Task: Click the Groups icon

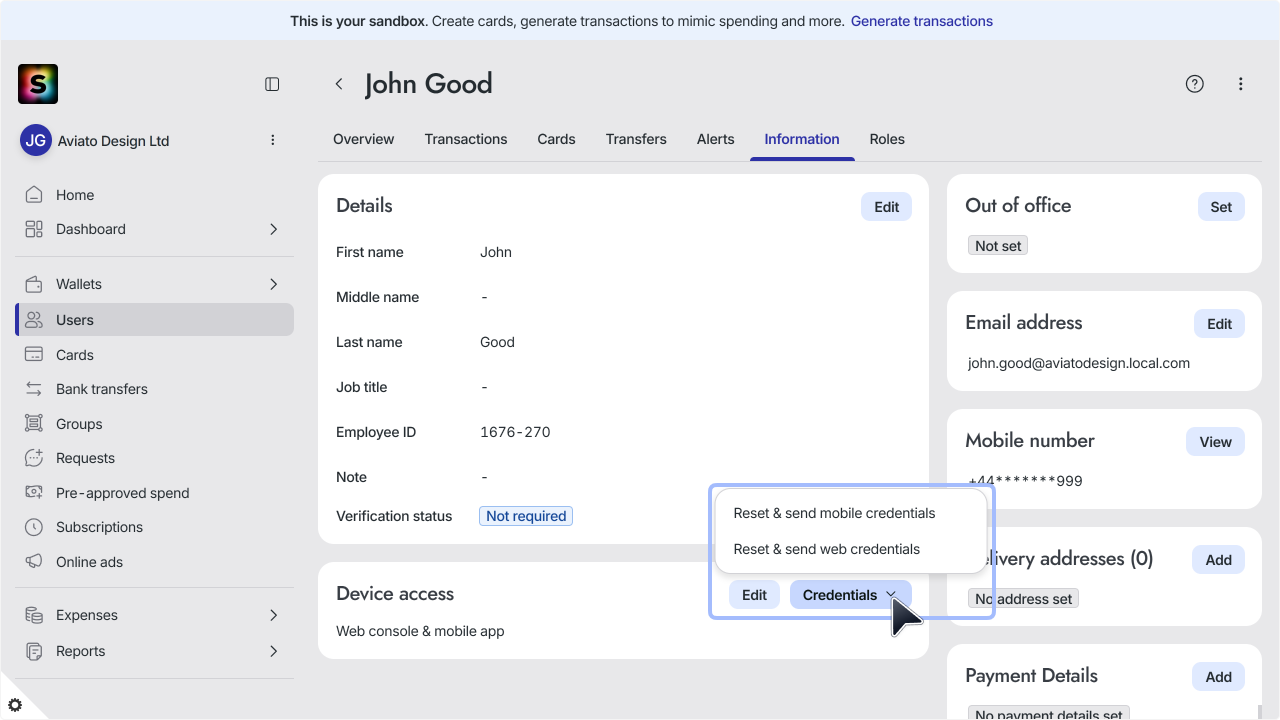Action: coord(34,424)
